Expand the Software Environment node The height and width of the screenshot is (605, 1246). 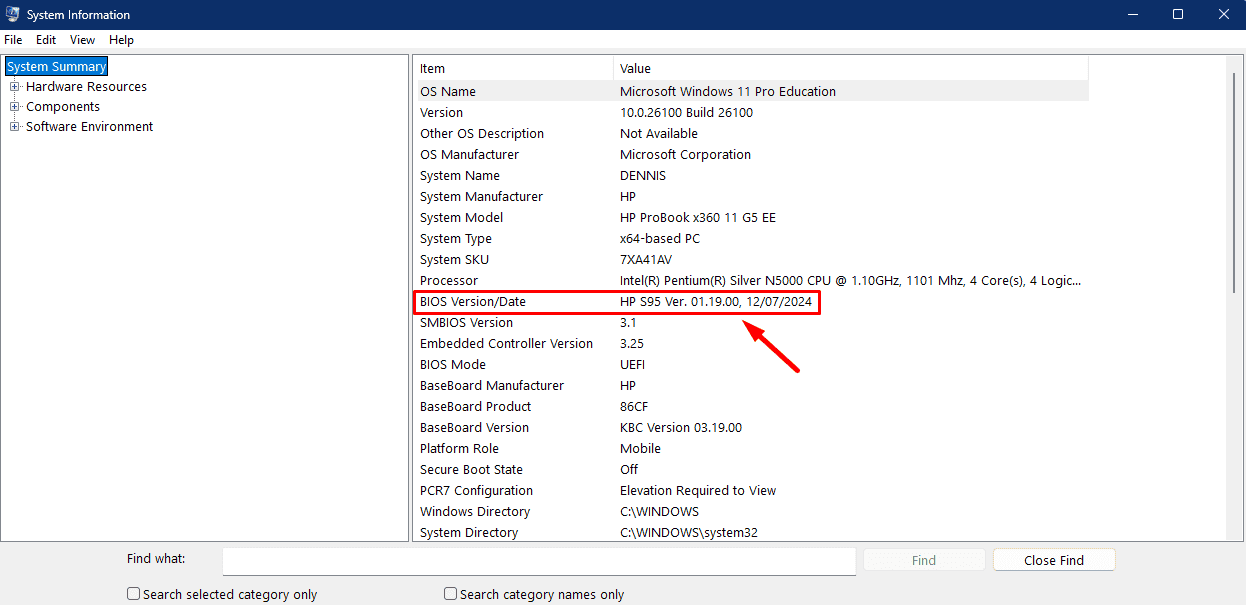tap(14, 126)
